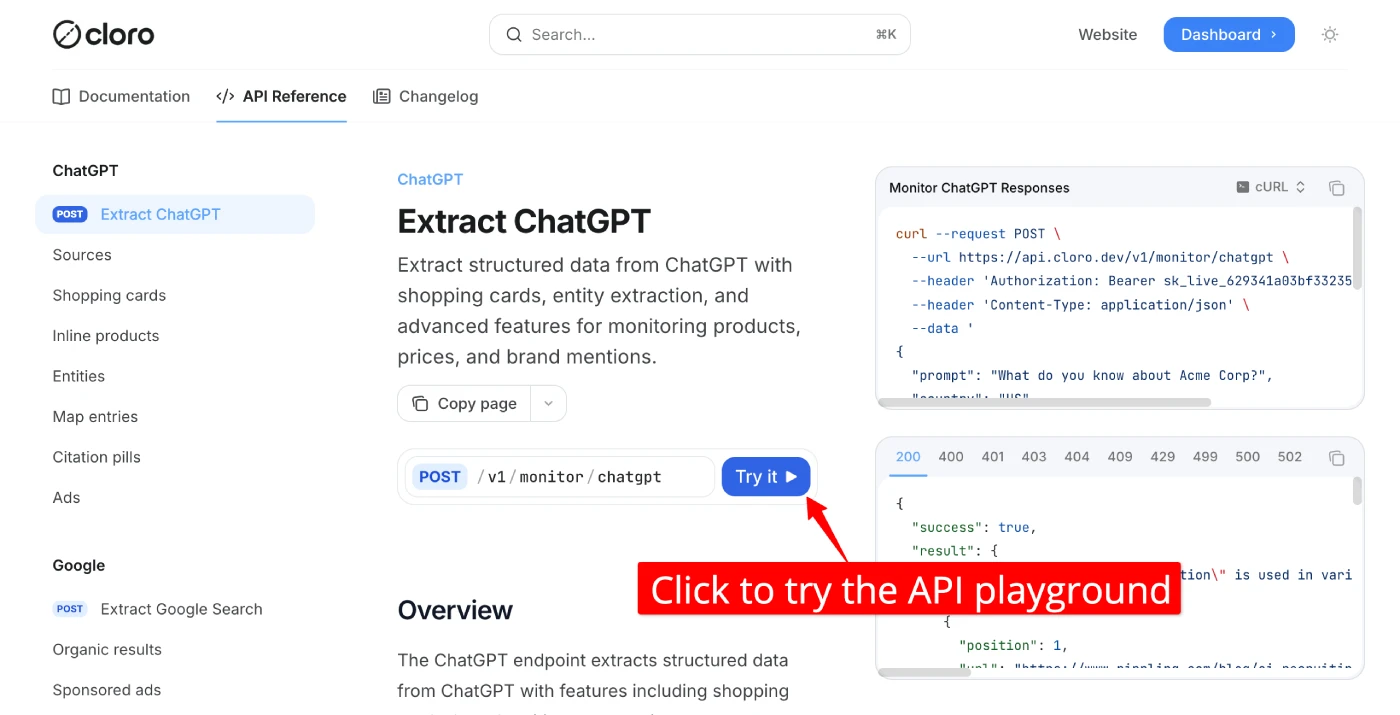Copy the response example code

tap(1336, 458)
